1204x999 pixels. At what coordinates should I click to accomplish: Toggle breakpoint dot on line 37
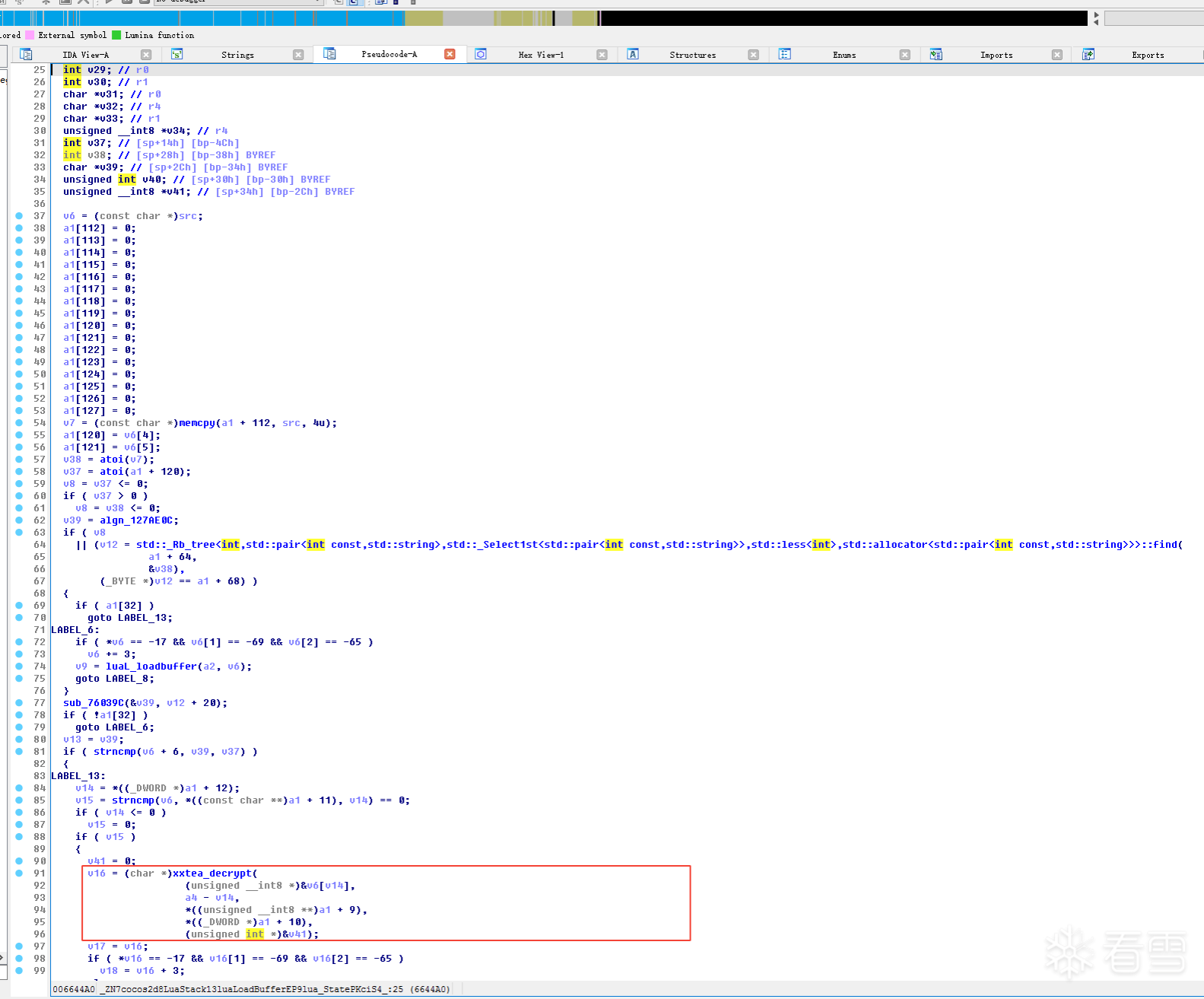[19, 216]
